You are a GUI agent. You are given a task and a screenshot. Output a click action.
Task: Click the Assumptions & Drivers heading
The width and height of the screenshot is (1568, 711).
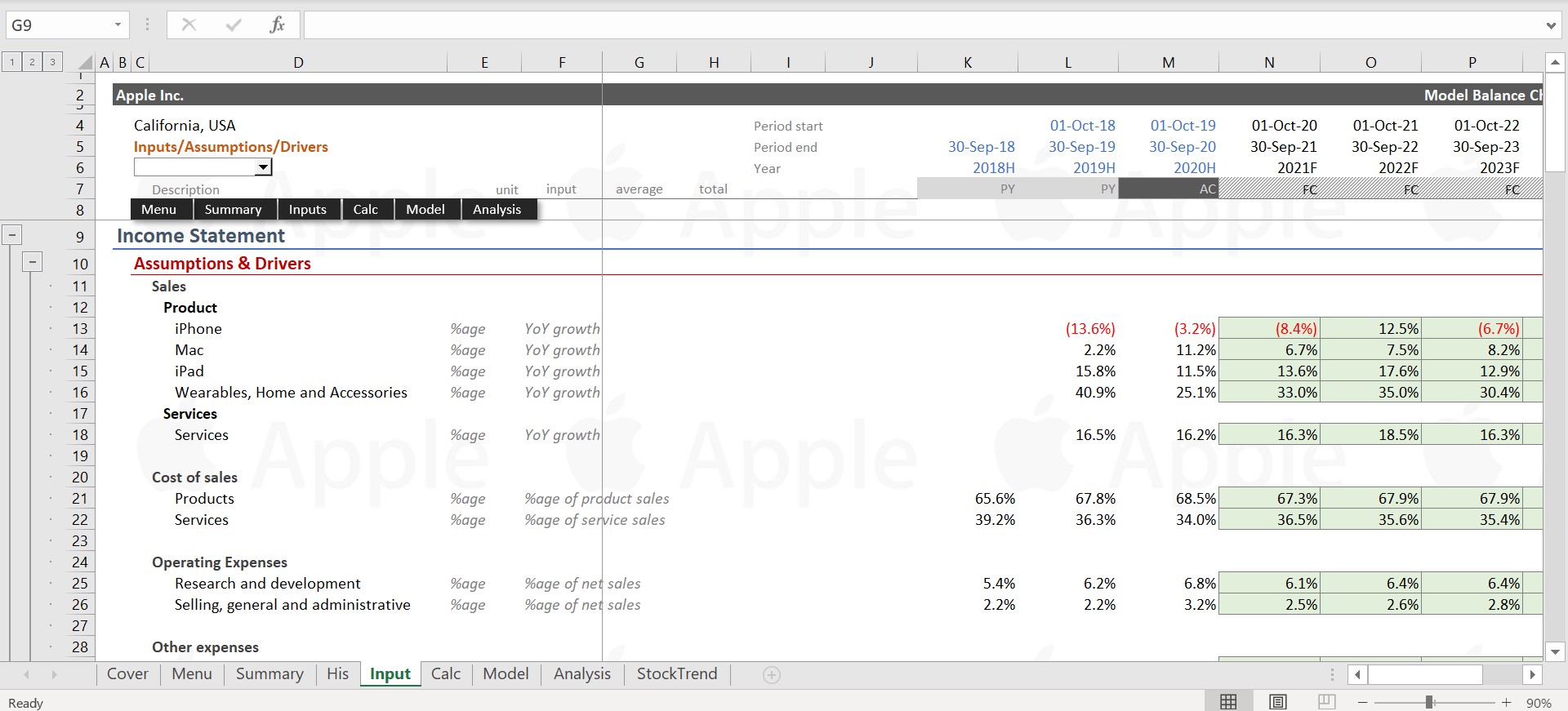222,264
